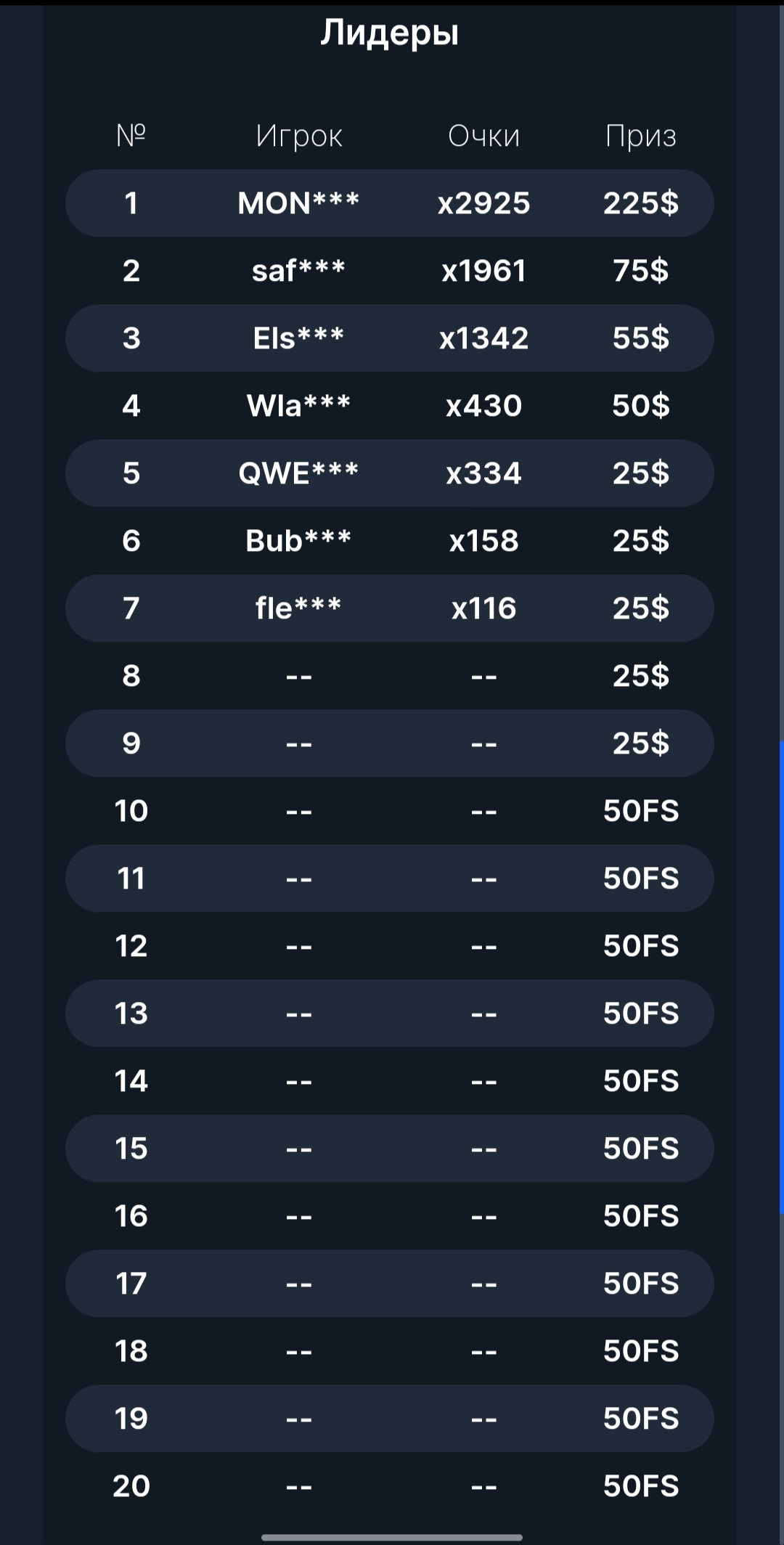Click the Очки column header

[483, 136]
